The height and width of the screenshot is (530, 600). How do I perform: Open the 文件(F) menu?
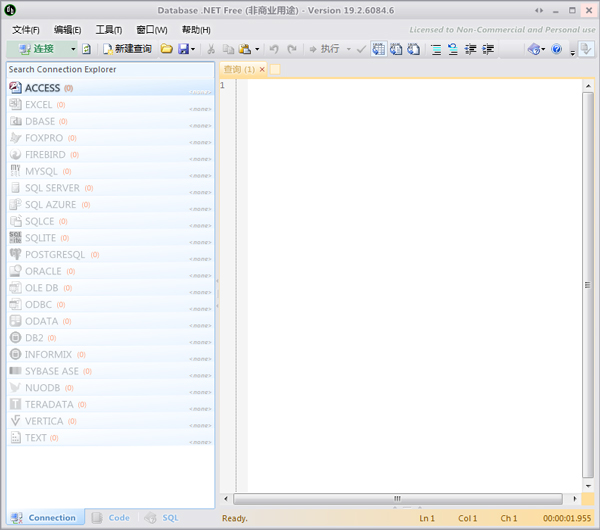click(x=26, y=30)
